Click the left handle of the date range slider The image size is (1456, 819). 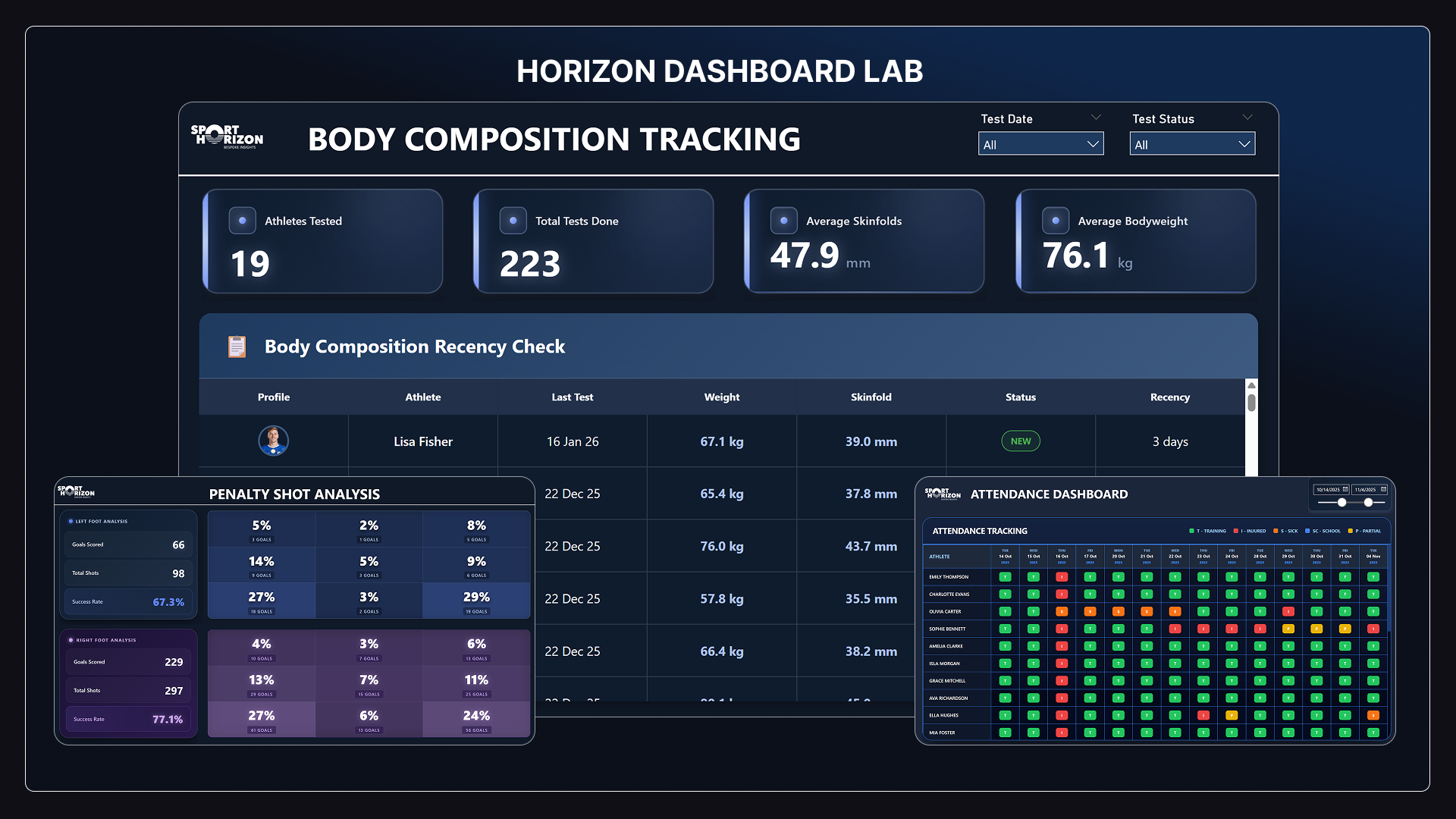1341,502
